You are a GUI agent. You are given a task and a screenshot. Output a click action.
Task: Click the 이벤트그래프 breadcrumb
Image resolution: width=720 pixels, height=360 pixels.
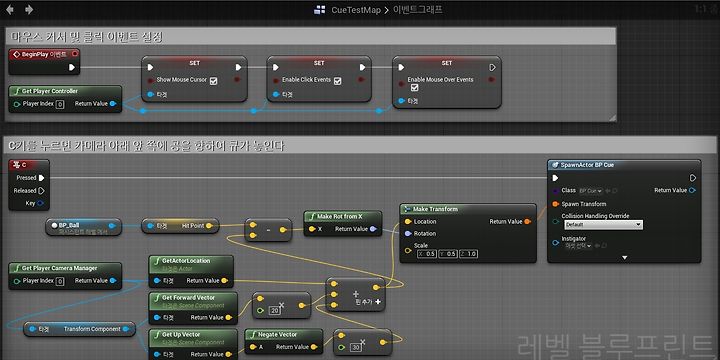[x=418, y=10]
